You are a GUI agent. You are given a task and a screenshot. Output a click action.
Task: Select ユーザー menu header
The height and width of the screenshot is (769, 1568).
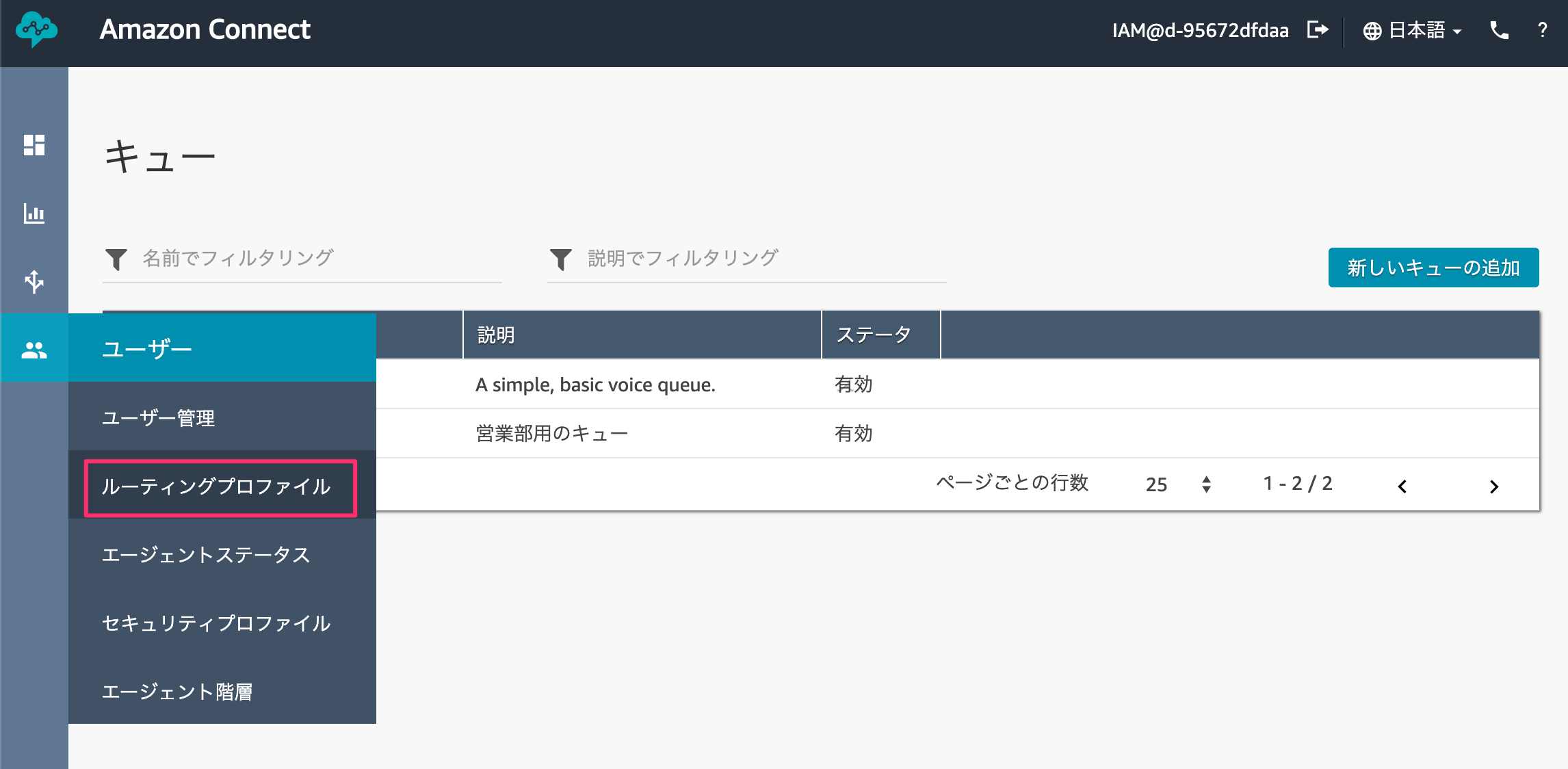[222, 348]
